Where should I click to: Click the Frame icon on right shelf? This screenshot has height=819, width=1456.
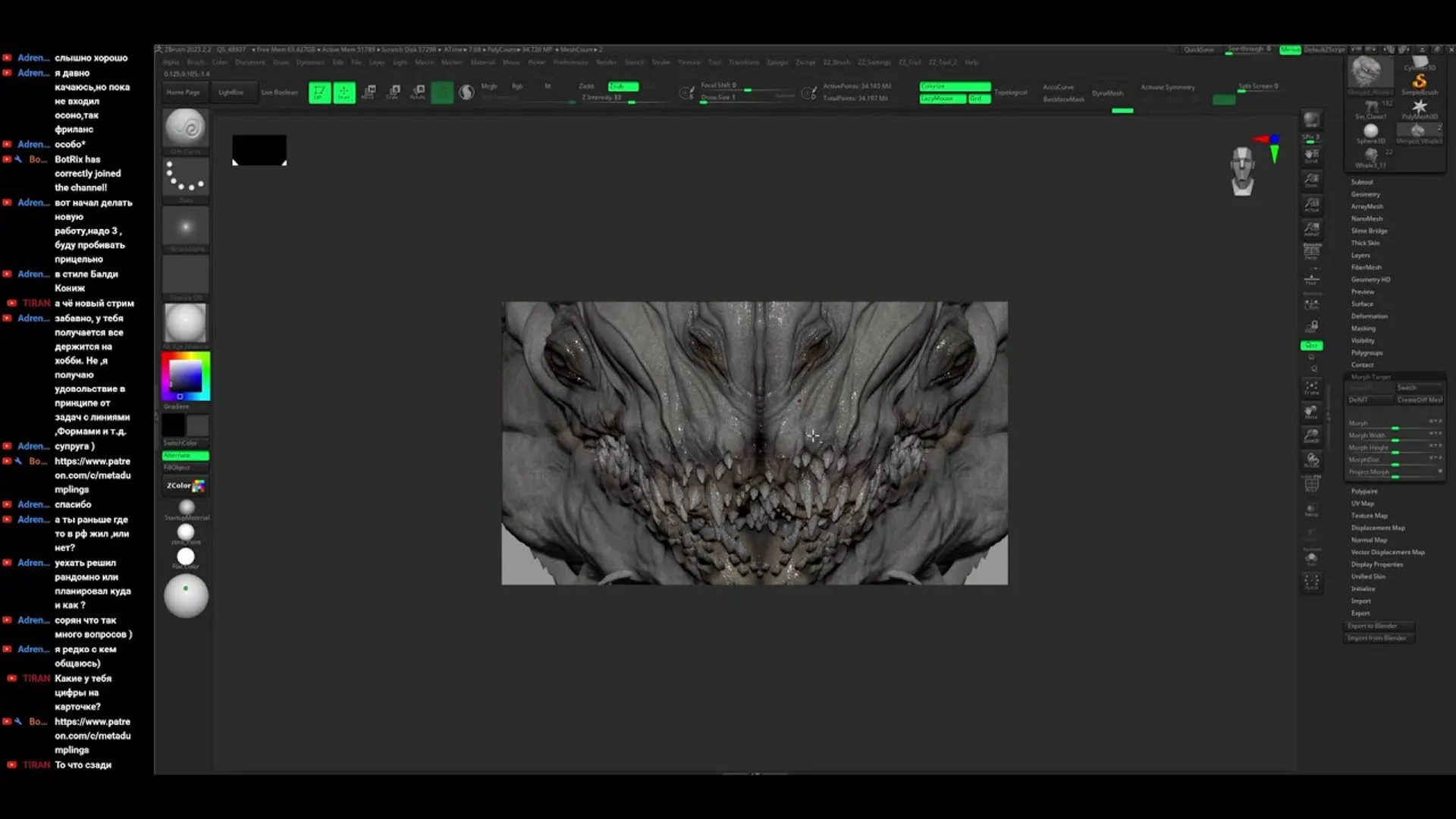click(1311, 388)
